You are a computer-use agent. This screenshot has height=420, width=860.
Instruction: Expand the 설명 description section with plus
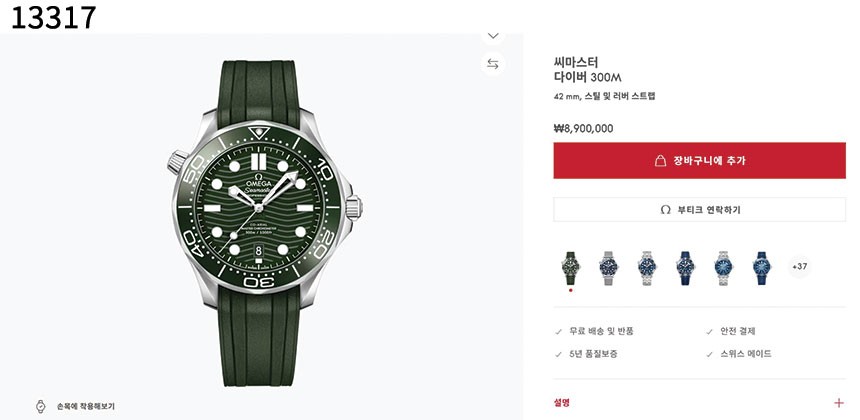838,402
